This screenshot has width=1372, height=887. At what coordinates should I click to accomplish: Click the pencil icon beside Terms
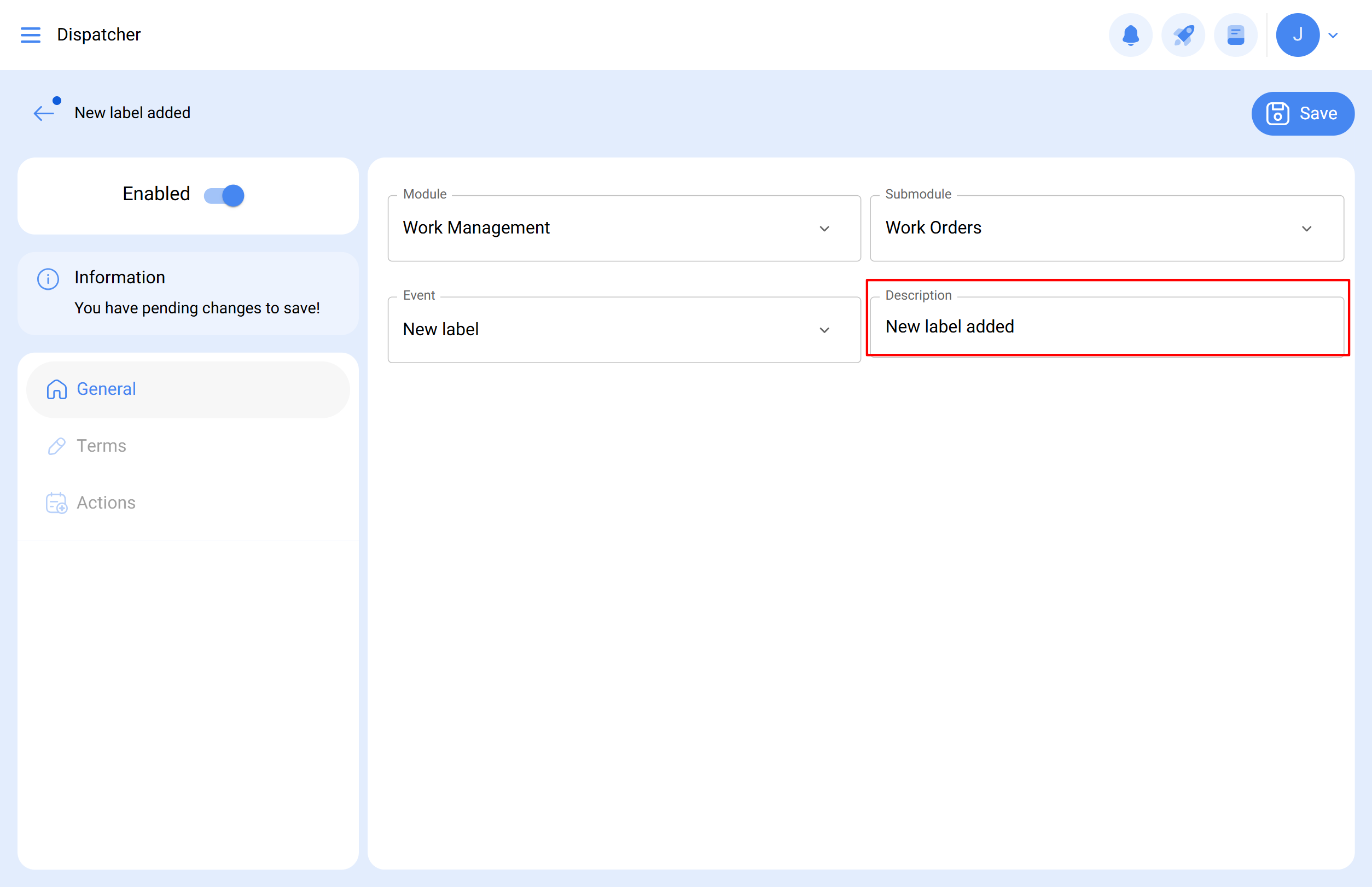pyautogui.click(x=56, y=446)
